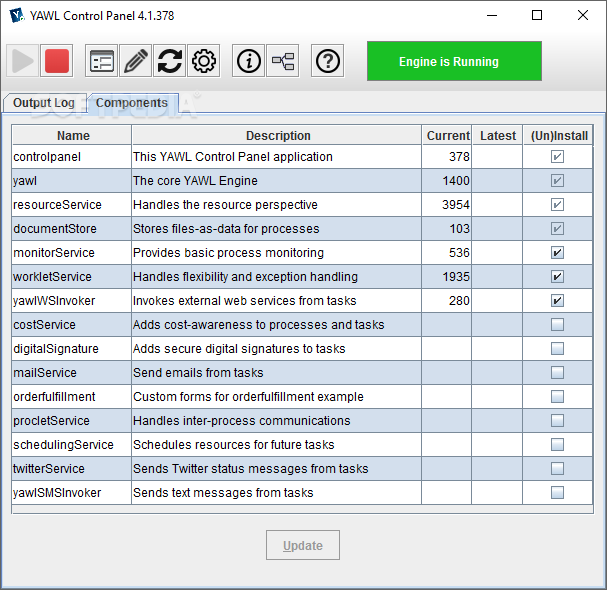The width and height of the screenshot is (607, 590).
Task: Check the schedulingService install checkbox
Action: (557, 445)
